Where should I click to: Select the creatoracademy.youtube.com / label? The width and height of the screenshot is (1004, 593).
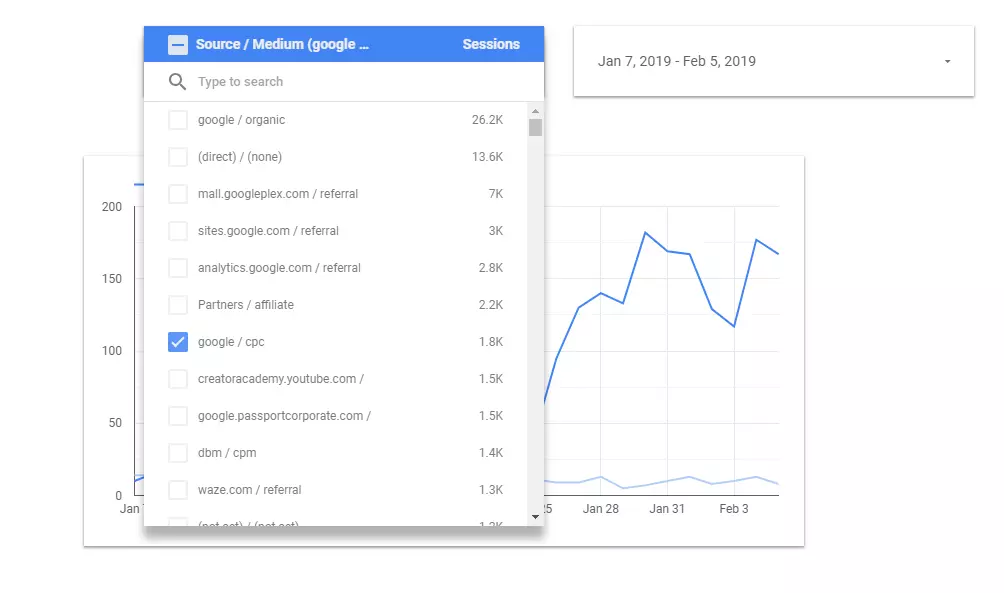pyautogui.click(x=281, y=379)
